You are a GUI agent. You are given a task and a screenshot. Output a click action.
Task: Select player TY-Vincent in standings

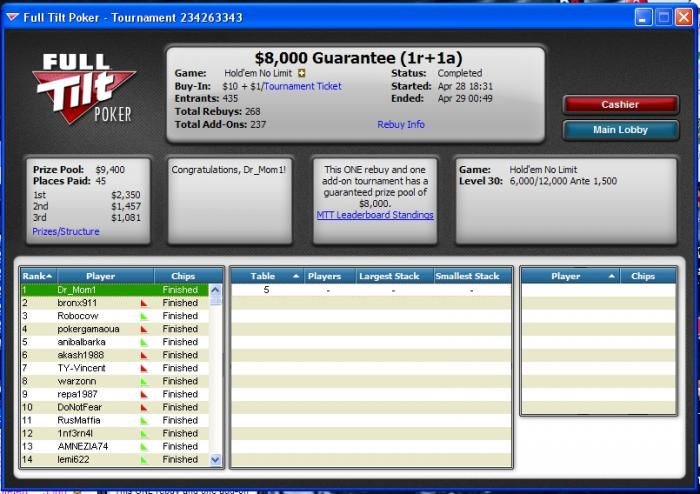115,368
